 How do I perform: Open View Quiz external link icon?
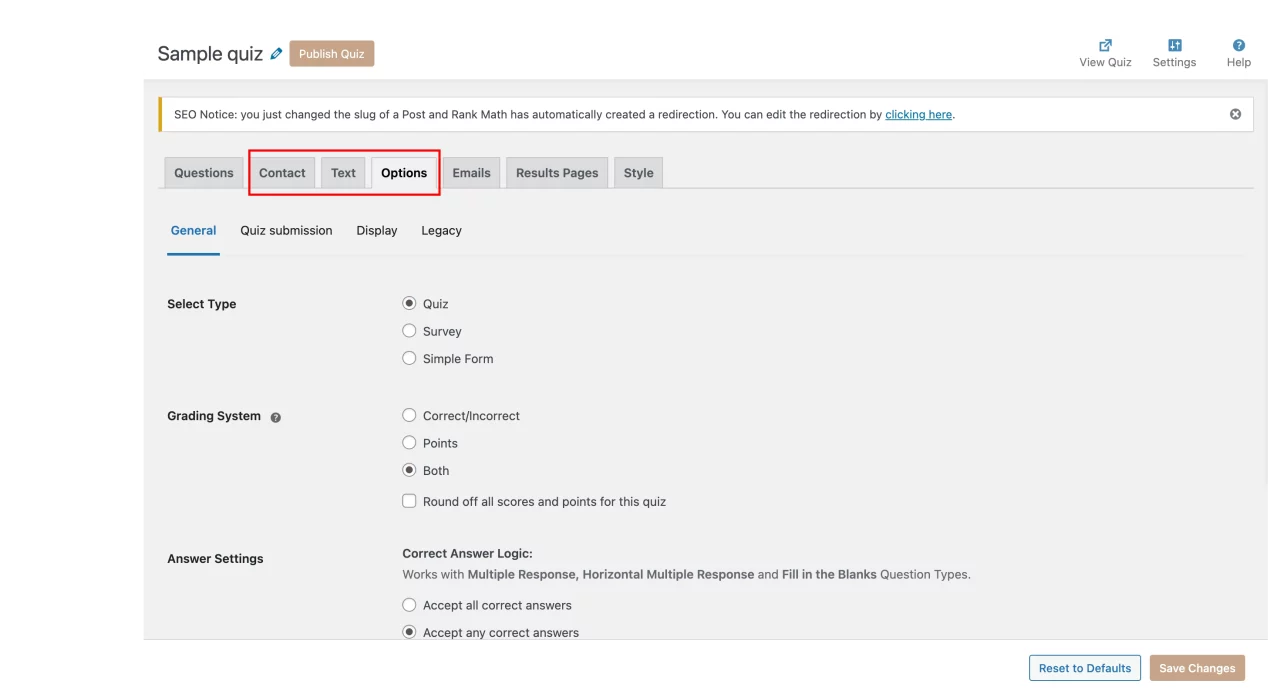1105,45
